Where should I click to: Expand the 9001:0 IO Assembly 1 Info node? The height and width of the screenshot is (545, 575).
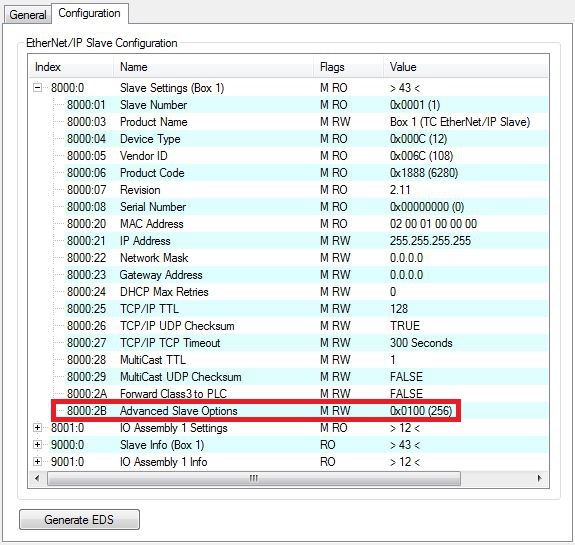(37, 461)
